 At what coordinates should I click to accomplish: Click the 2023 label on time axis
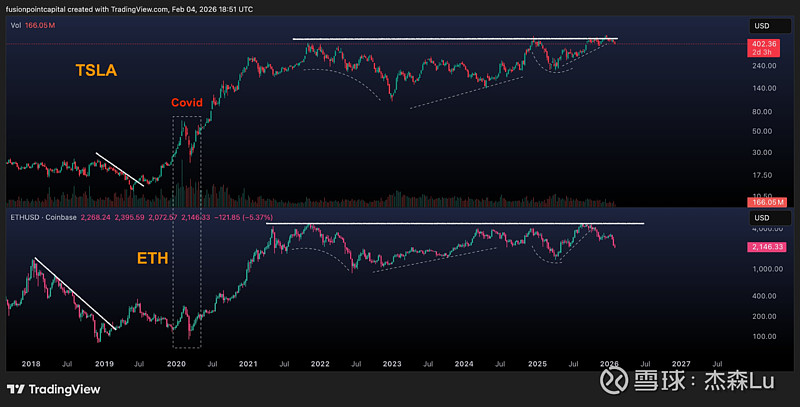(392, 364)
